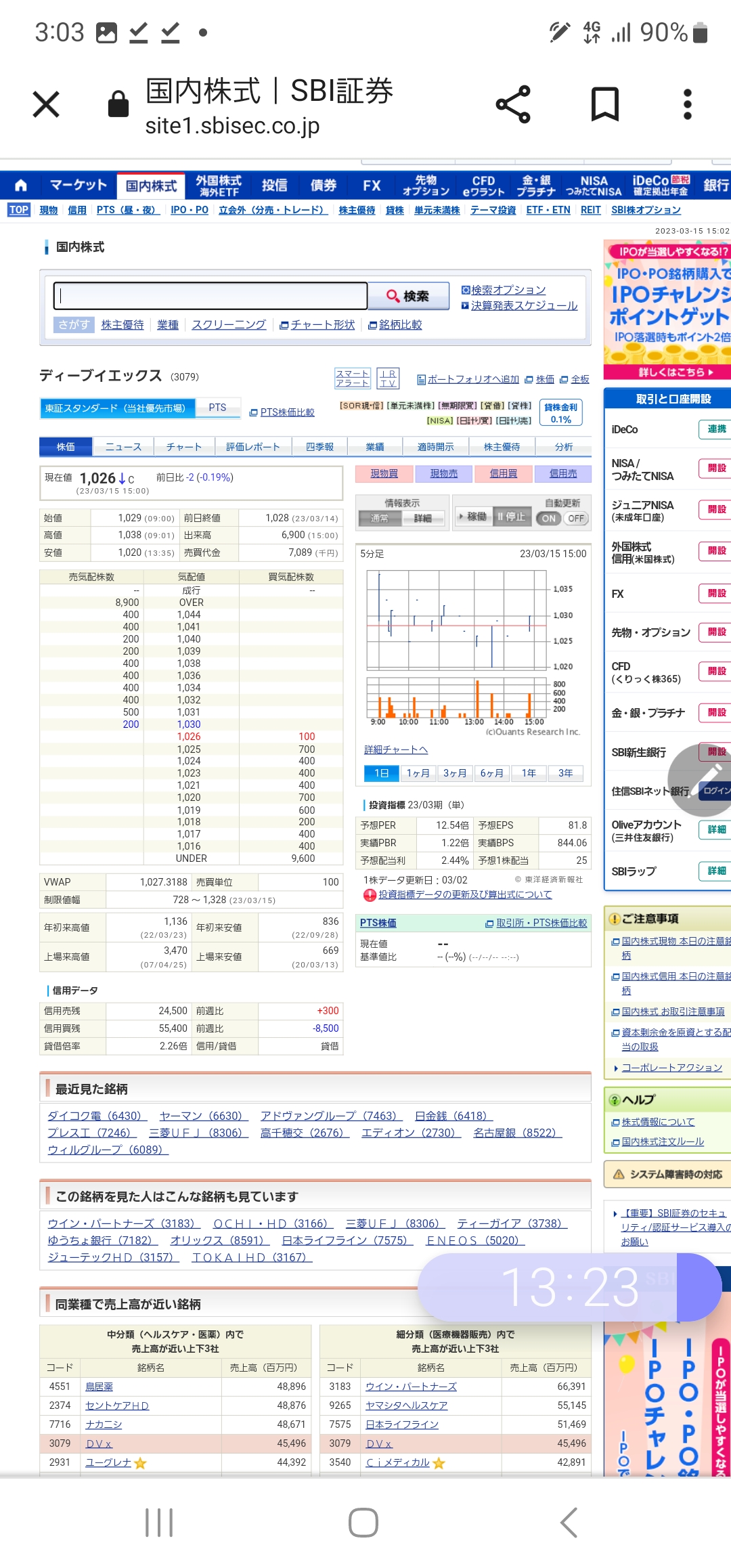Select 3年 chart period
731x1568 pixels.
coord(565,773)
